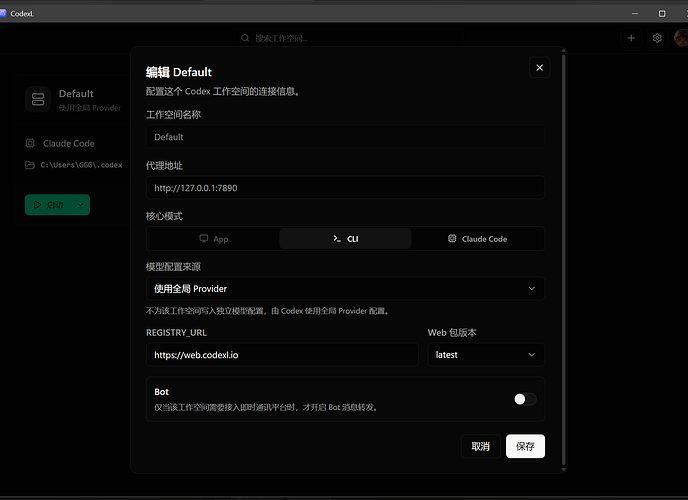688x500 pixels.
Task: Click the magnifier icon in search bar
Action: pyautogui.click(x=245, y=38)
